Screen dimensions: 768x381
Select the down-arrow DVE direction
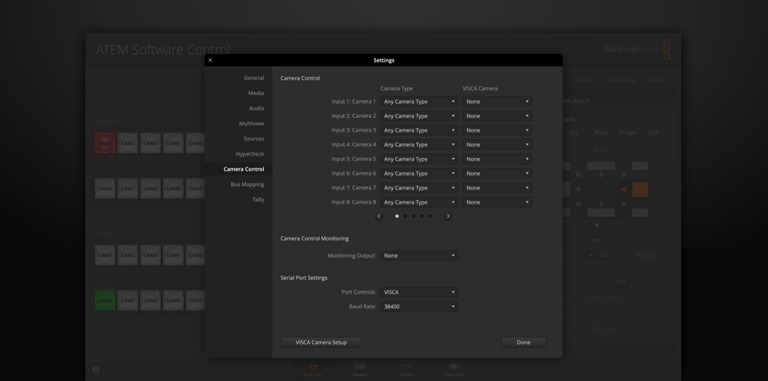(601, 204)
